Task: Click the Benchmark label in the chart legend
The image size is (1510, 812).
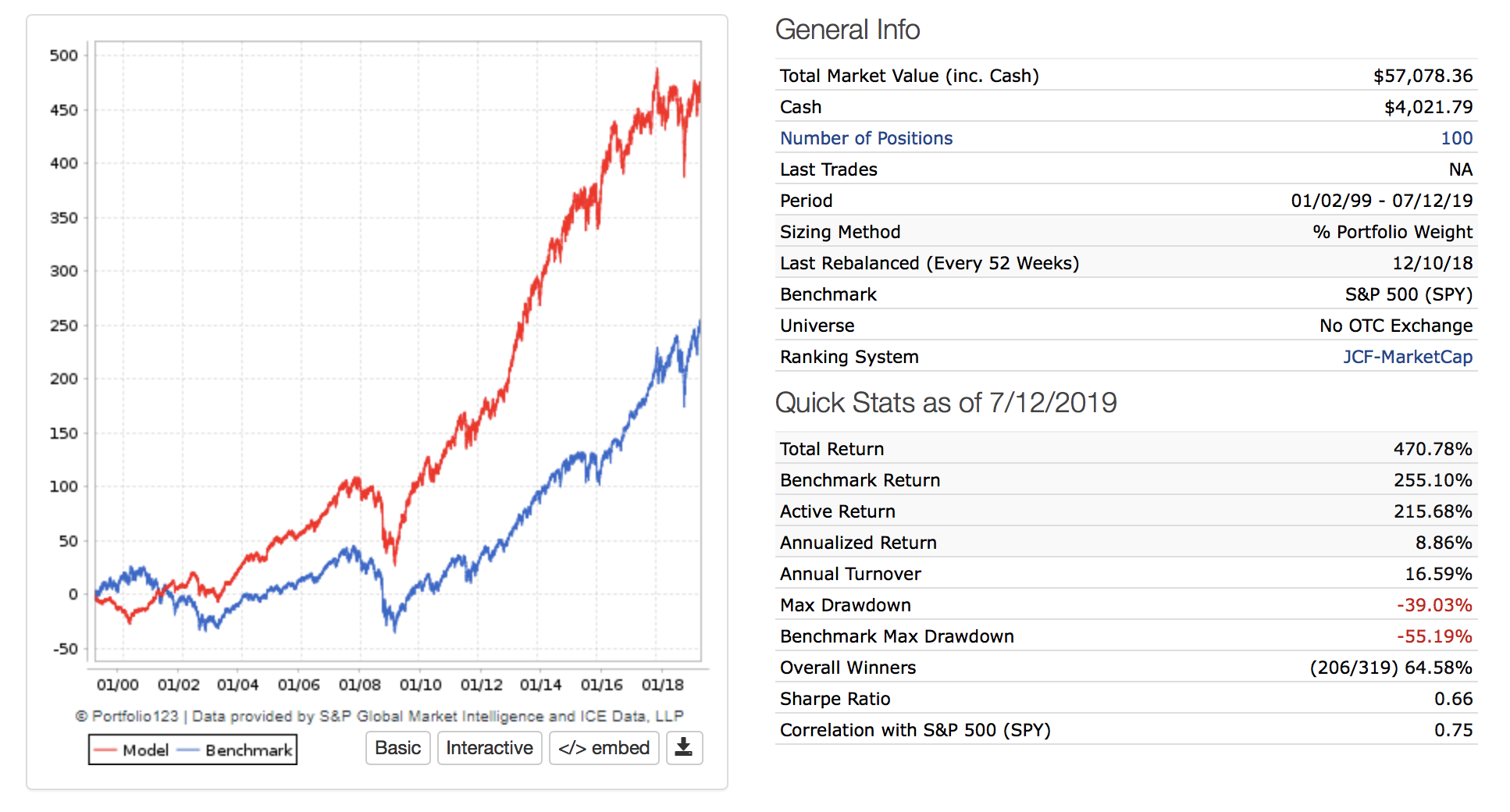Action: click(x=248, y=750)
